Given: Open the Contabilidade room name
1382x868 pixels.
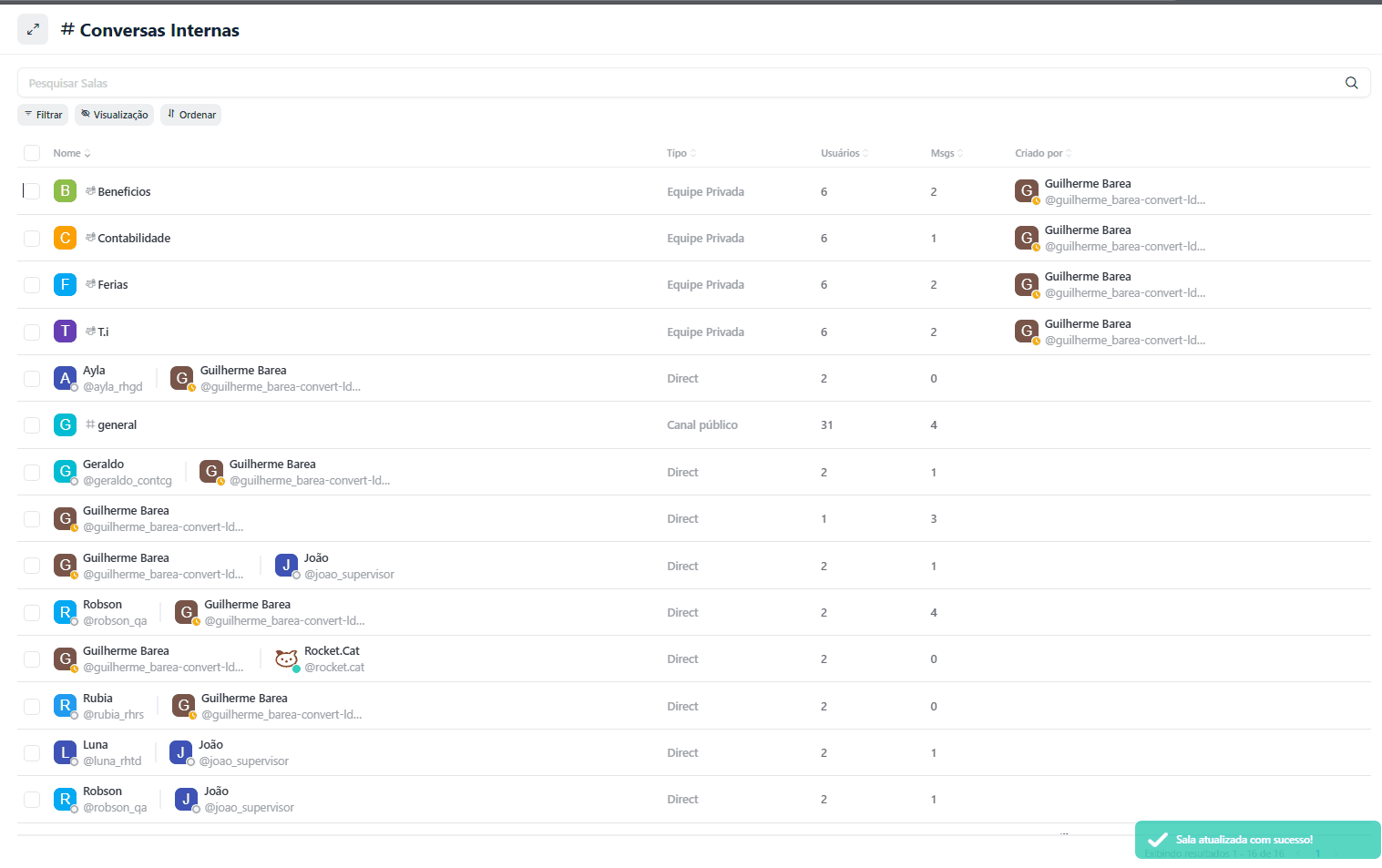Looking at the screenshot, I should (x=134, y=238).
